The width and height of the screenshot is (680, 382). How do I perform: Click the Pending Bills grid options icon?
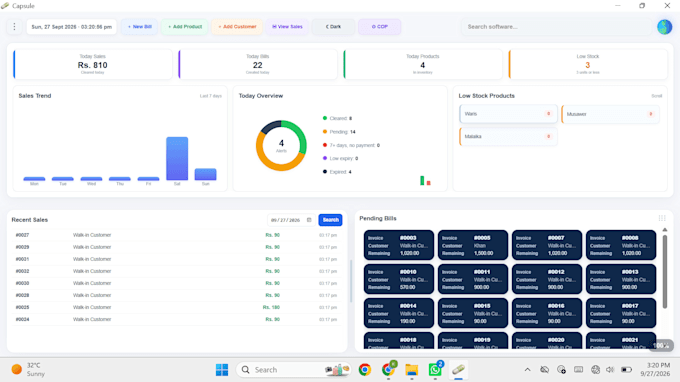pos(662,218)
